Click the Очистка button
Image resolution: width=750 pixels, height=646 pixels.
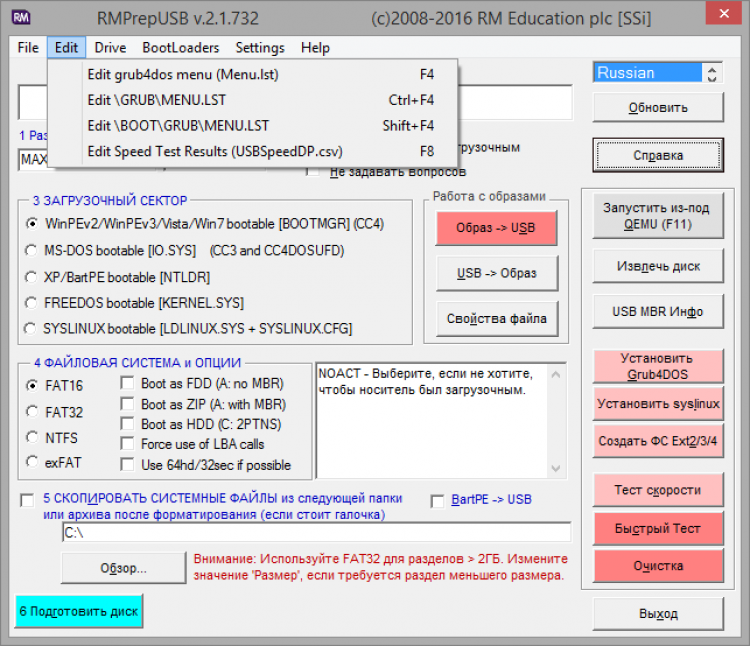click(658, 566)
